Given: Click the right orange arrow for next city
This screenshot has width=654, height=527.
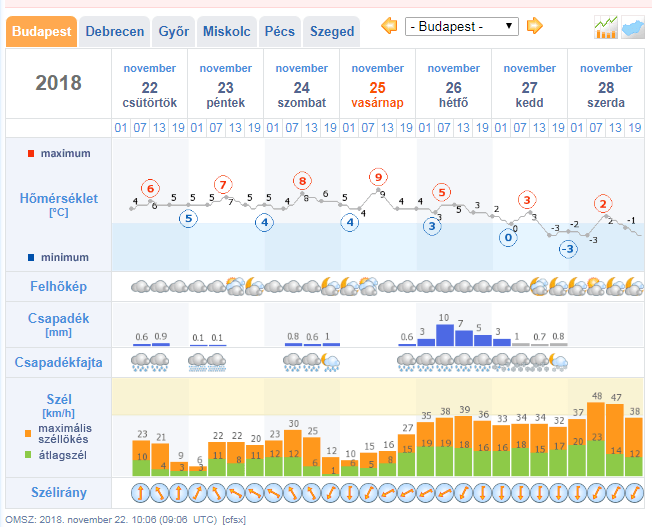Looking at the screenshot, I should (x=535, y=26).
